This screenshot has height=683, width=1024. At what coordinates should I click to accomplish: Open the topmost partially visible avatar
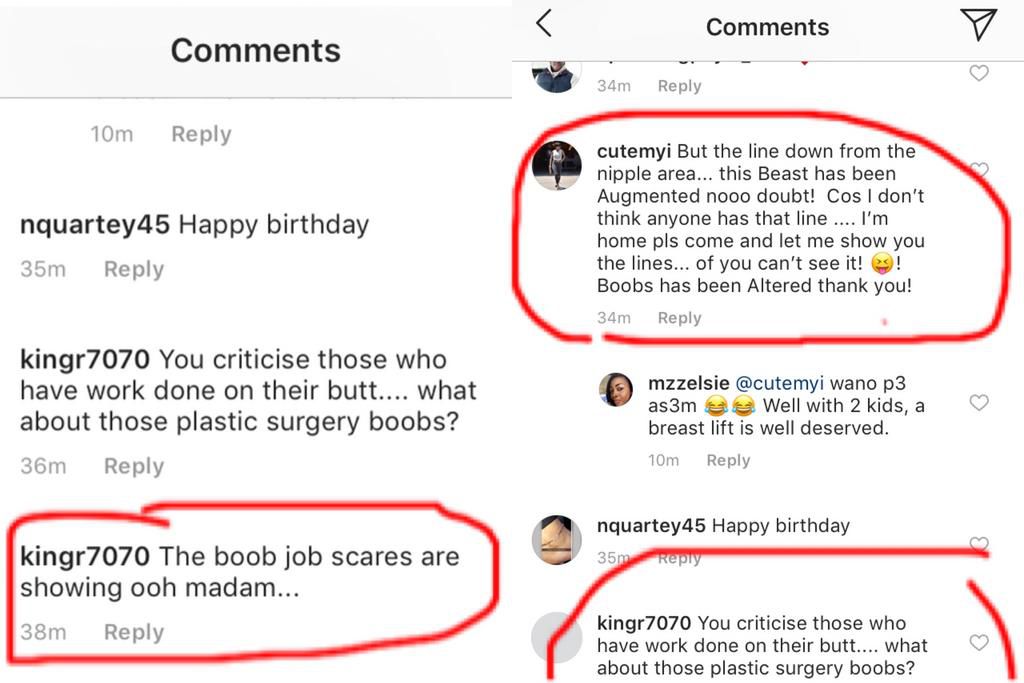click(x=557, y=76)
